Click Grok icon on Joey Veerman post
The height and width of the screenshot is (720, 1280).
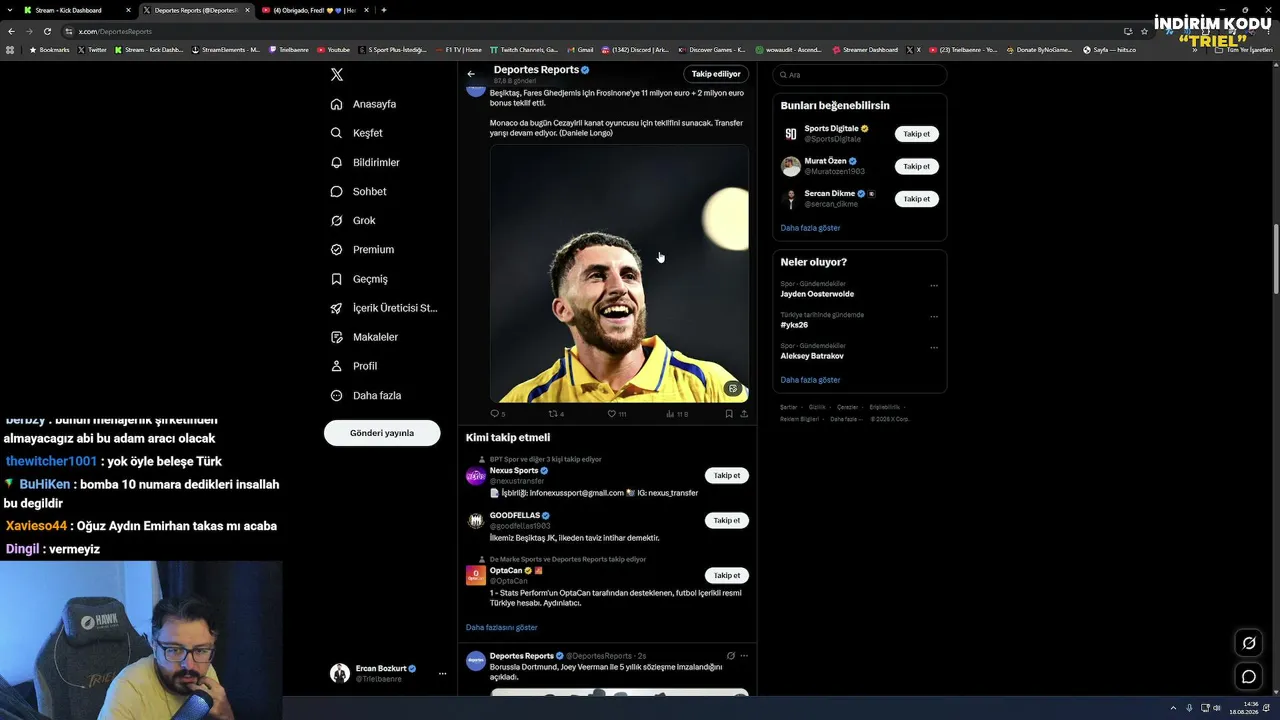coord(731,656)
